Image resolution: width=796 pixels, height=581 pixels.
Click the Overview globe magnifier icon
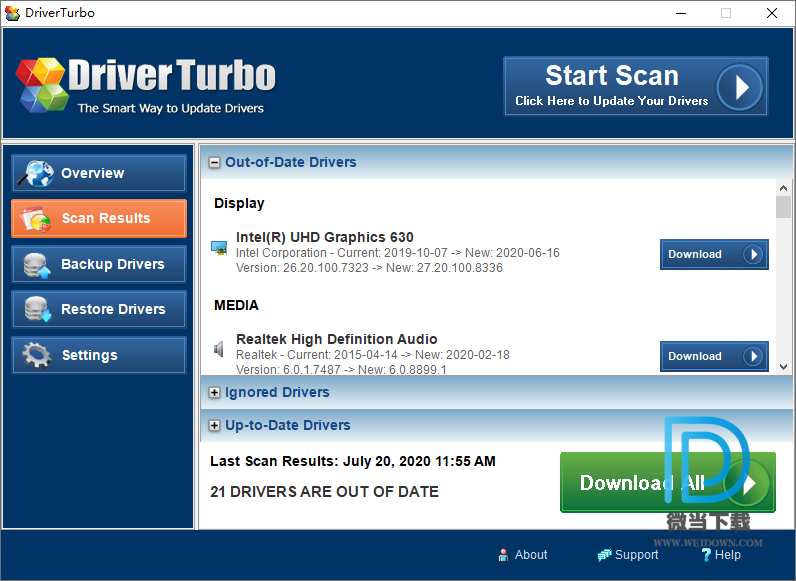36,173
